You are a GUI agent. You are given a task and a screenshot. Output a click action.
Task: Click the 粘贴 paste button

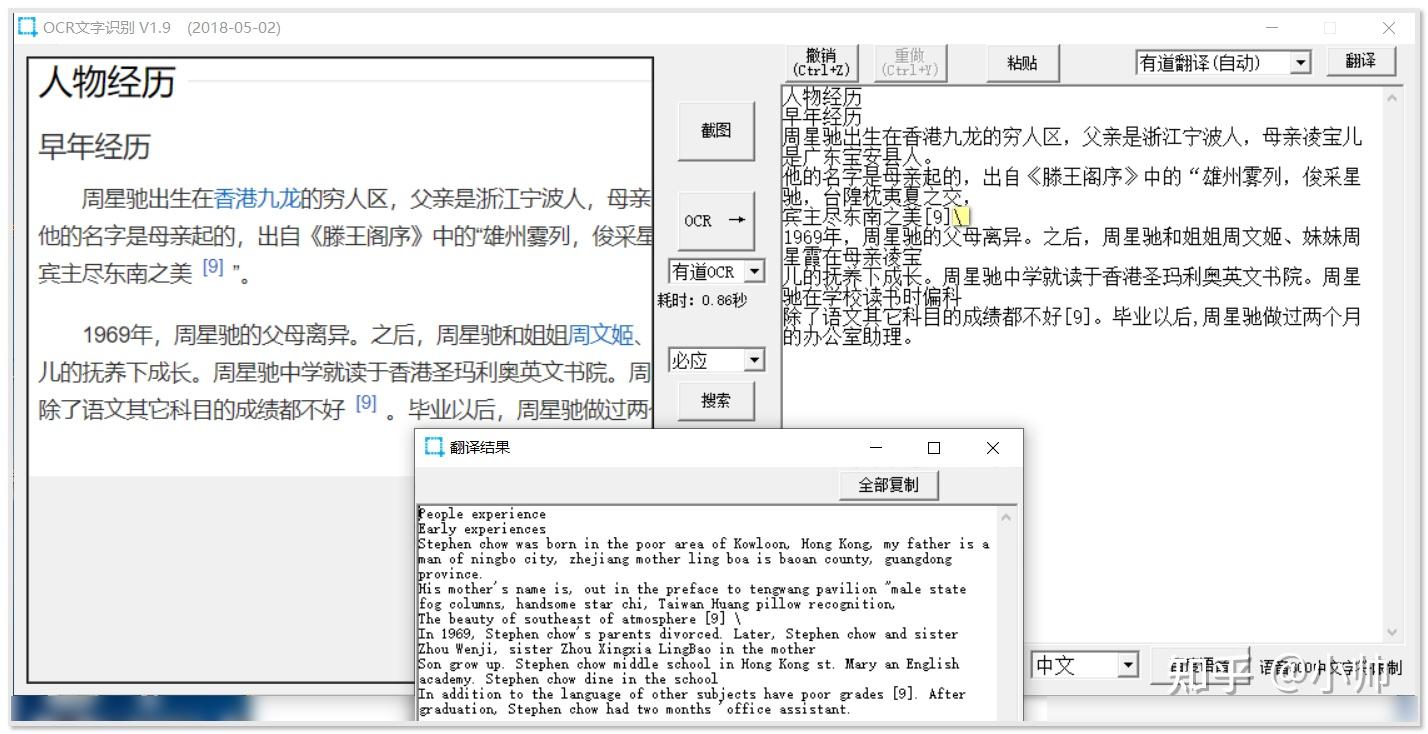[1022, 62]
